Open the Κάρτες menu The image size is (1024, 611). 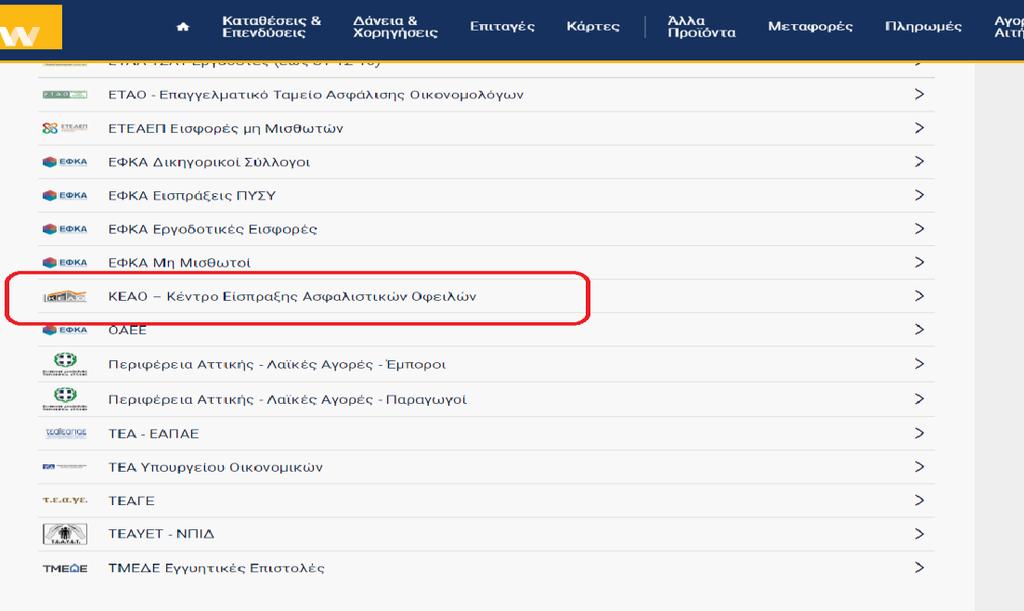click(x=593, y=27)
